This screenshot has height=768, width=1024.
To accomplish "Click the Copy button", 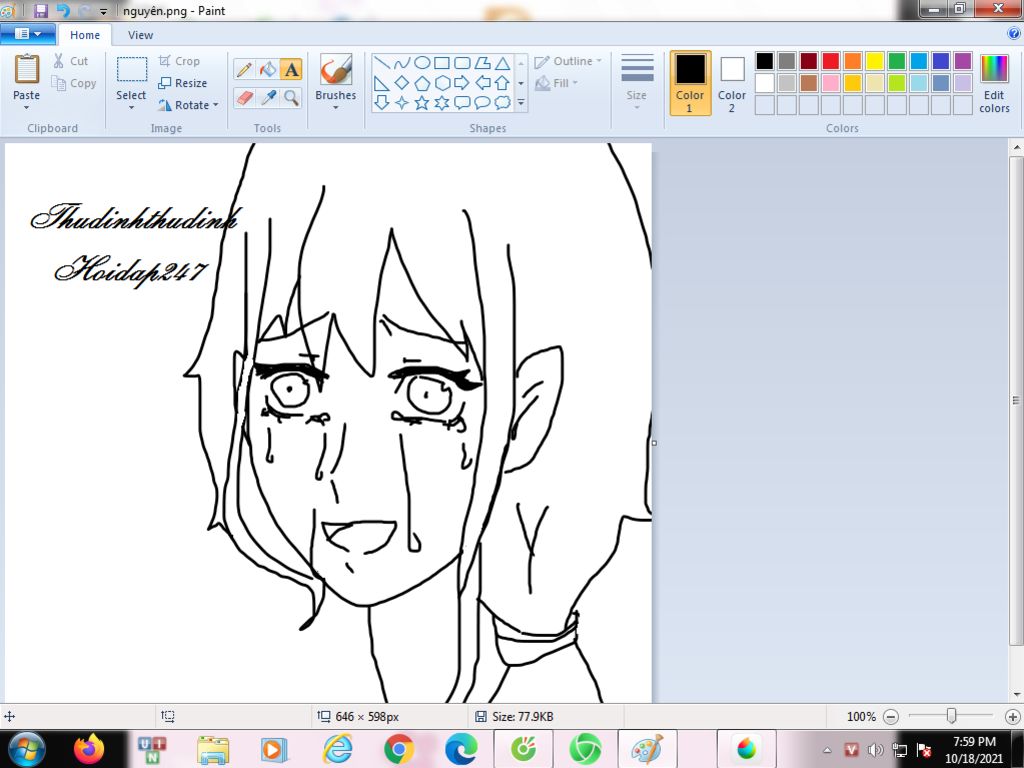I will click(74, 83).
